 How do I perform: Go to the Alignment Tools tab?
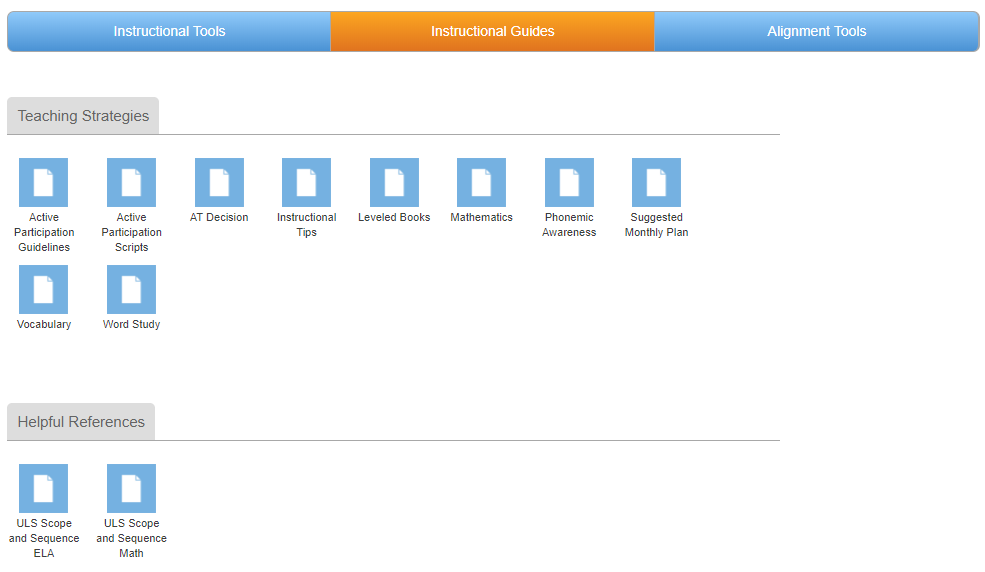pos(817,31)
